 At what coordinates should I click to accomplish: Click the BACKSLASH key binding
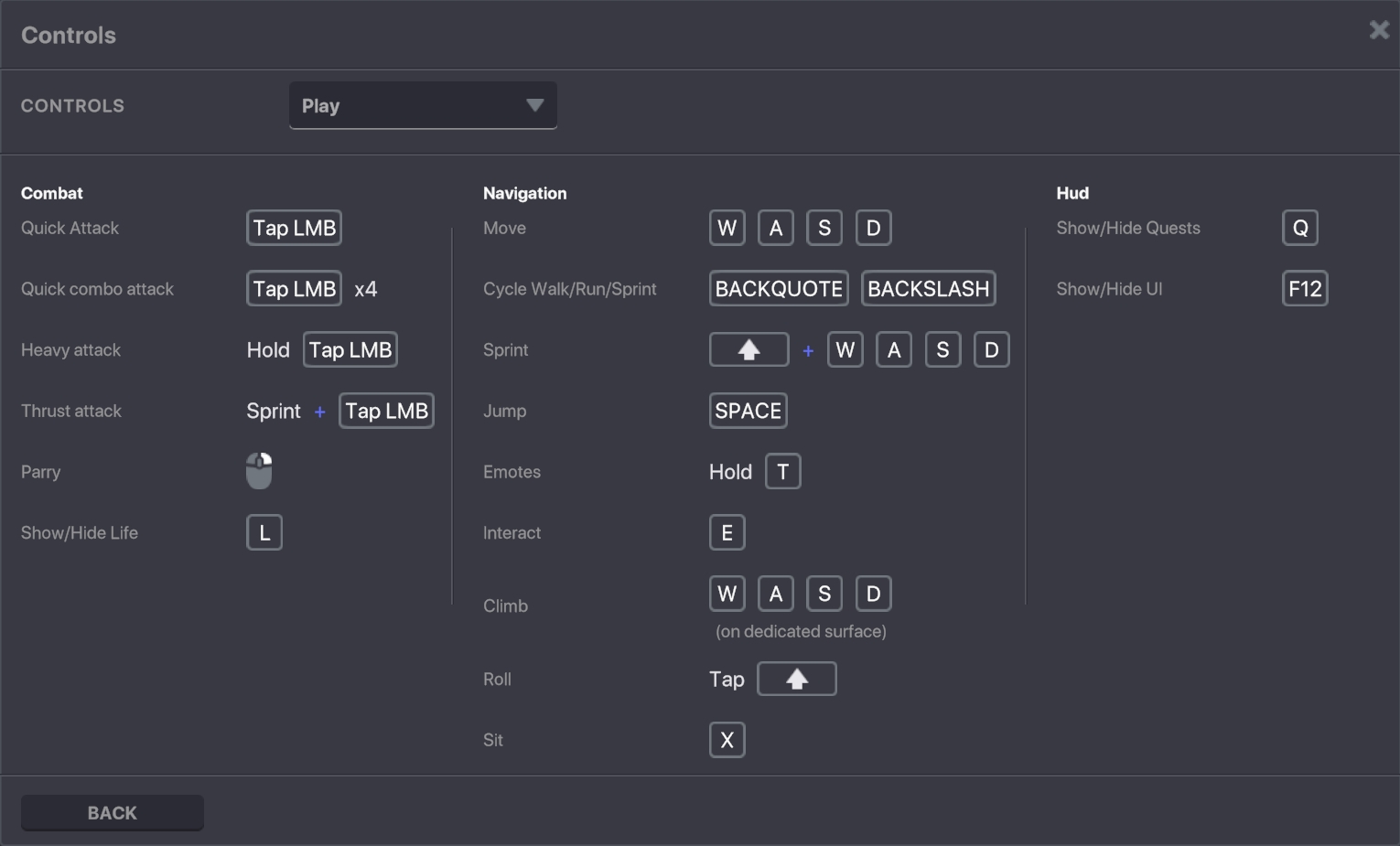(928, 289)
